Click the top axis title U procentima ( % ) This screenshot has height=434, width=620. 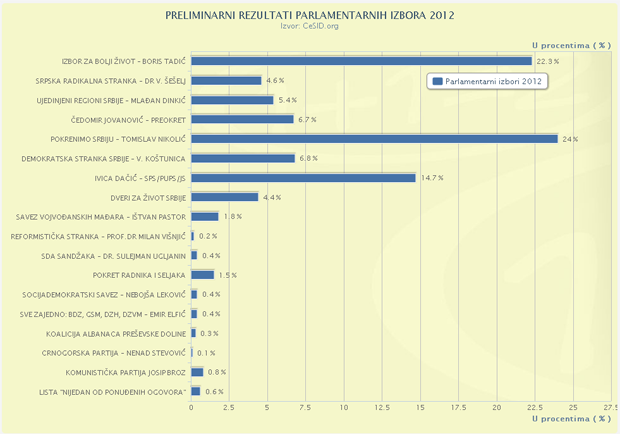tap(571, 45)
